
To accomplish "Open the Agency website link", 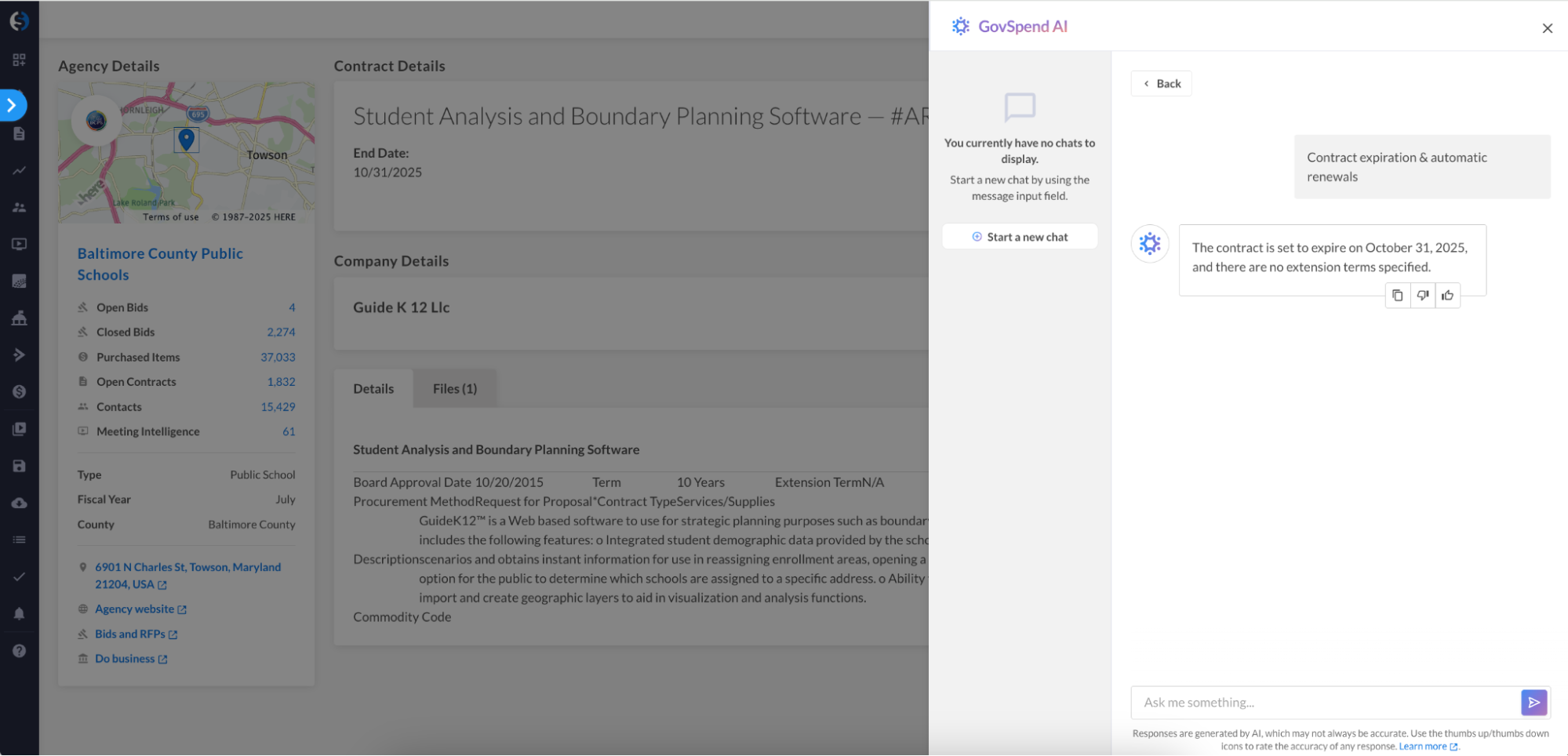I will (135, 609).
